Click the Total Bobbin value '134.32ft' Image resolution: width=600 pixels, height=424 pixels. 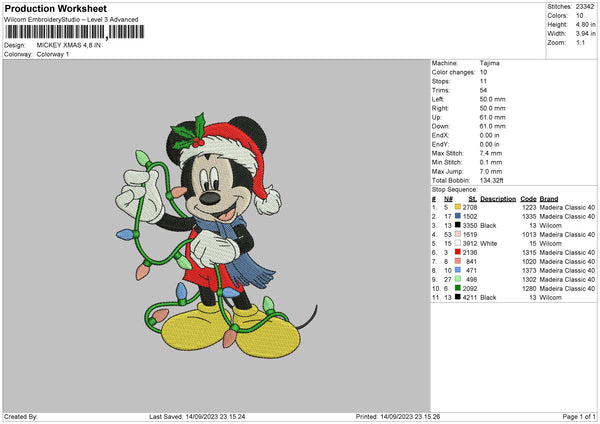(x=491, y=180)
